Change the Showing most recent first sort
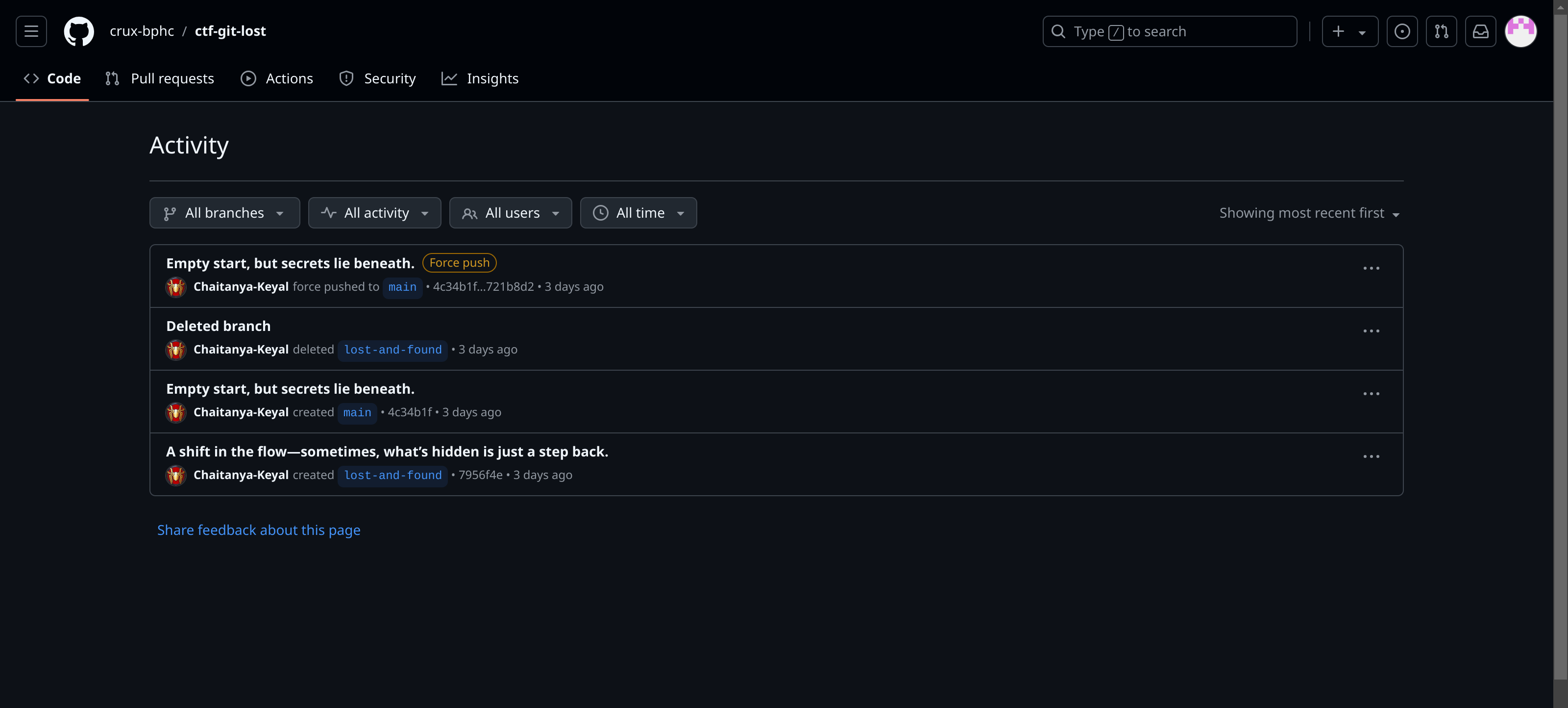Screen dimensions: 1568x708 1309,213
